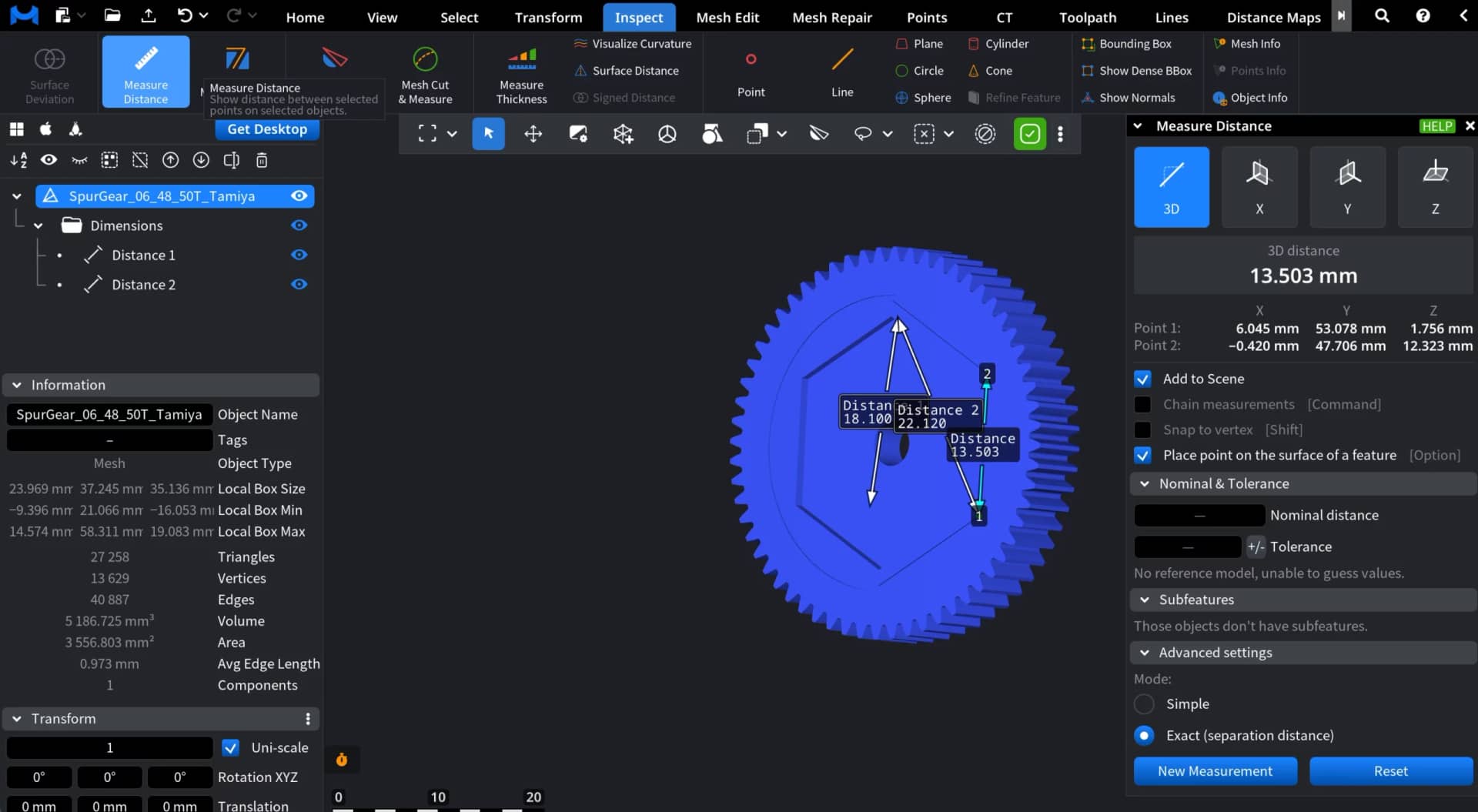Enable Snap to vertex checkbox
Viewport: 1478px width, 812px height.
(1143, 430)
